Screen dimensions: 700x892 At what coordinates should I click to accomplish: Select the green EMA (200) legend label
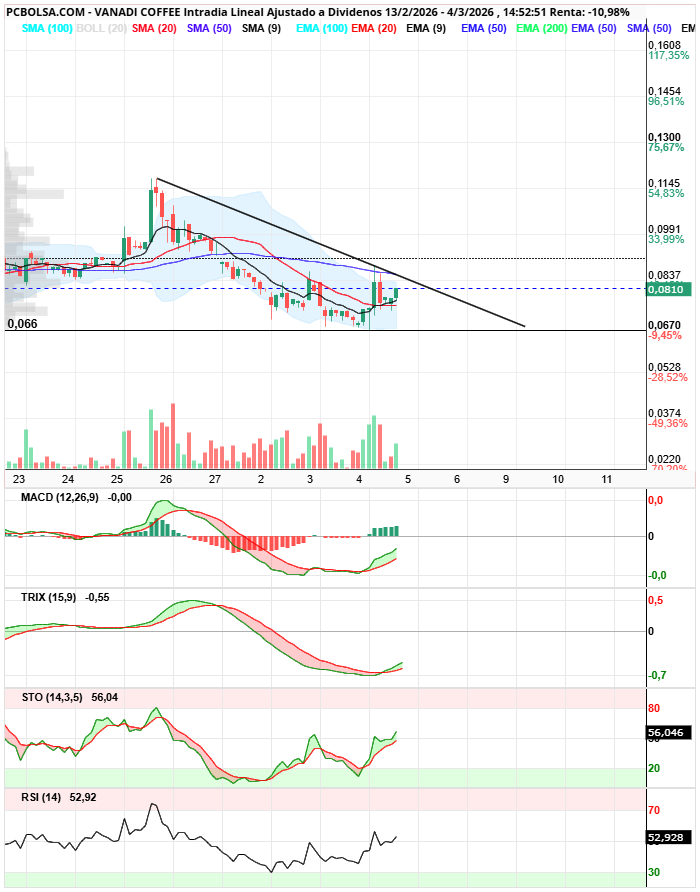[541, 28]
